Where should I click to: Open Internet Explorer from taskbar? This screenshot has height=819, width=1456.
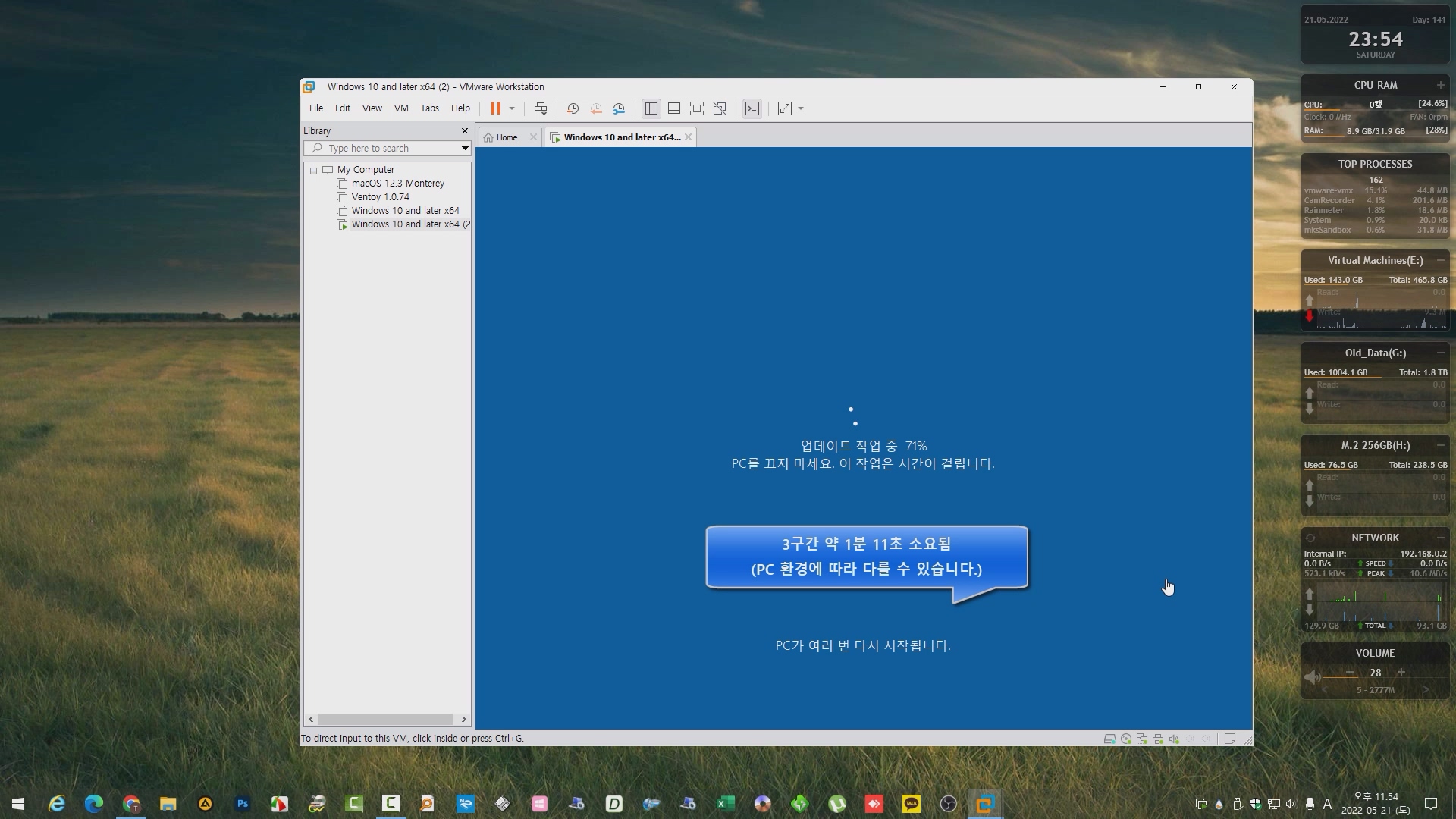coord(57,804)
